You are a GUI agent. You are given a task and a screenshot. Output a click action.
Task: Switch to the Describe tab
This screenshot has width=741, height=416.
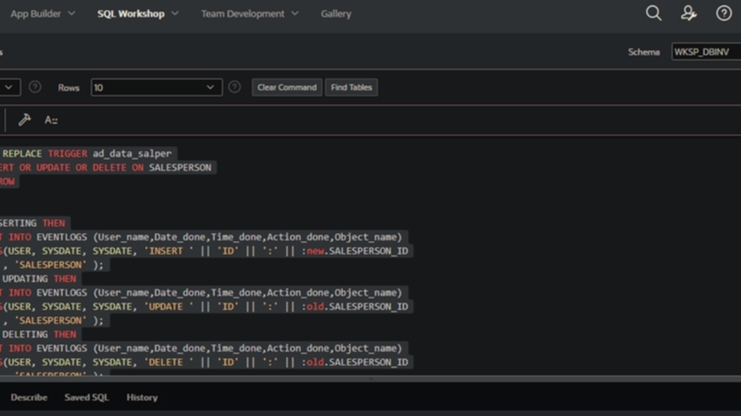(x=29, y=398)
